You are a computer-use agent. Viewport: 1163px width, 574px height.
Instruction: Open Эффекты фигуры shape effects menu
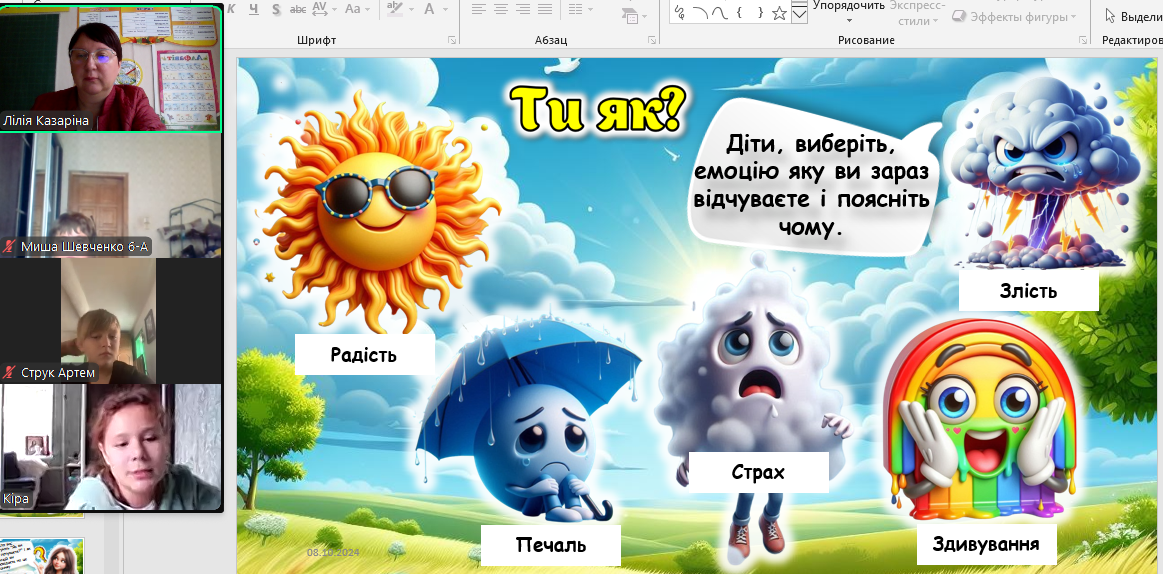(x=1015, y=16)
